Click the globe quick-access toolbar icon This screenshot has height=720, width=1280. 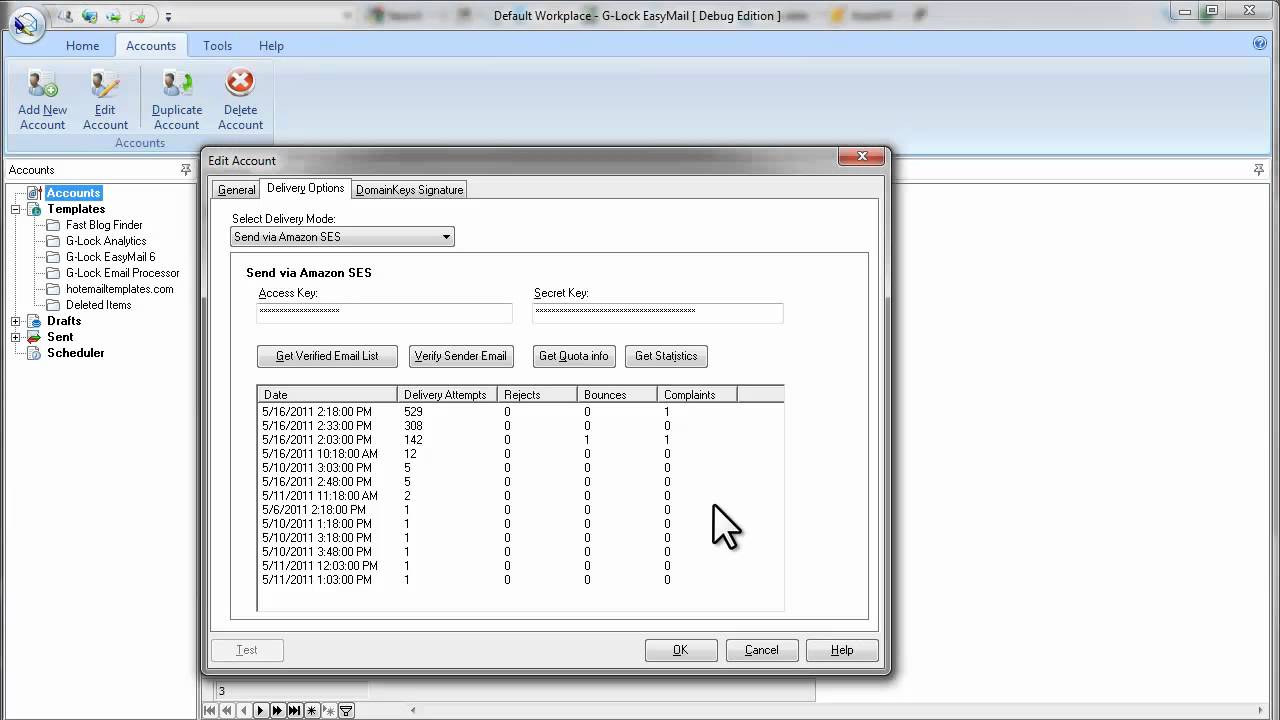click(90, 16)
